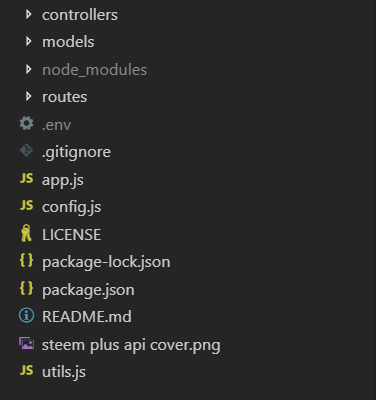Click the braces icon beside package.json
The image size is (376, 400).
click(26, 288)
